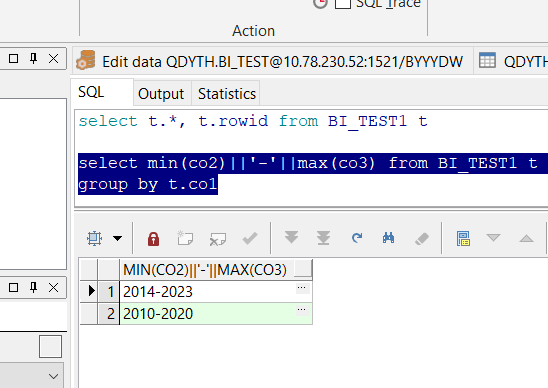Viewport: 548px width, 388px height.
Task: Click the grid corner select-all cell
Action: (x=89, y=270)
